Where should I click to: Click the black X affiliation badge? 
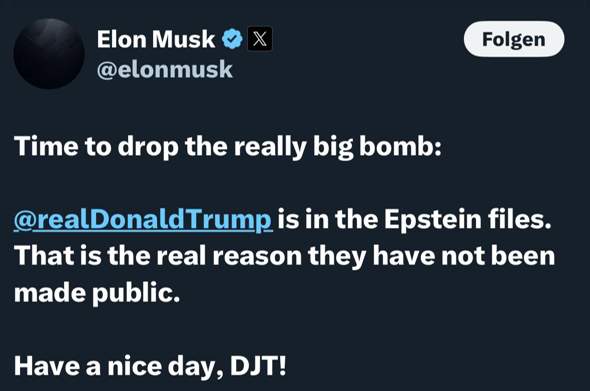[260, 39]
